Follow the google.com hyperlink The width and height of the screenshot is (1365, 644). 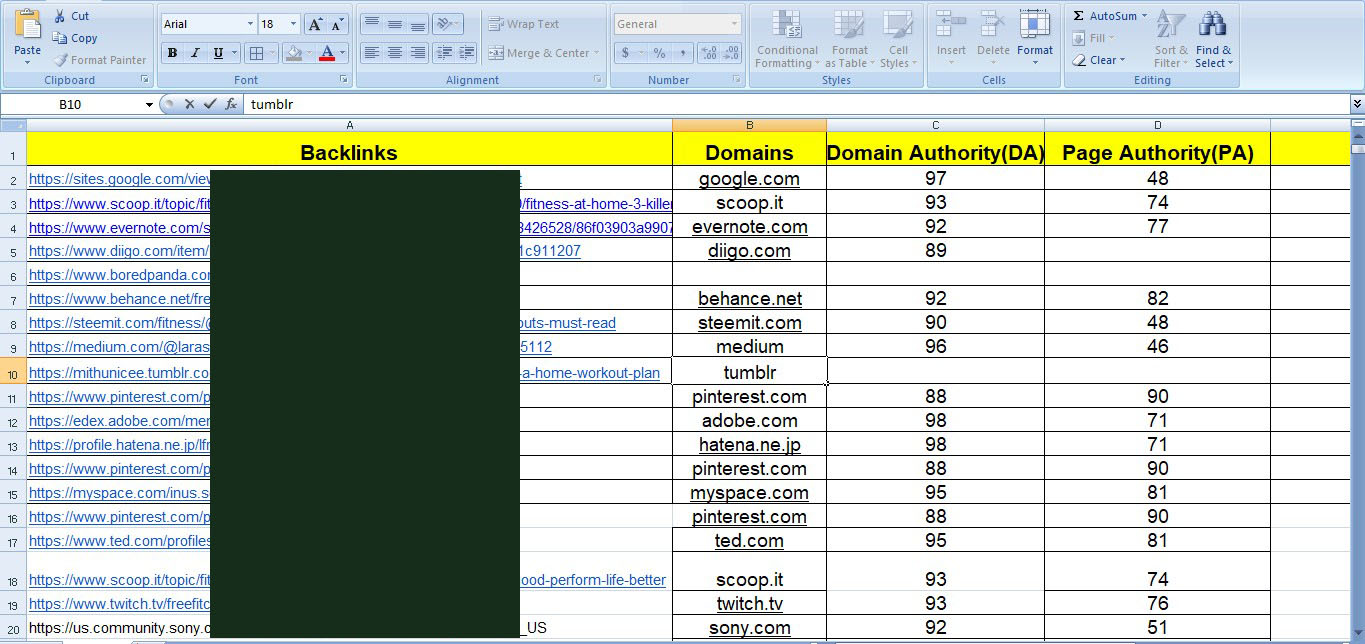(749, 179)
